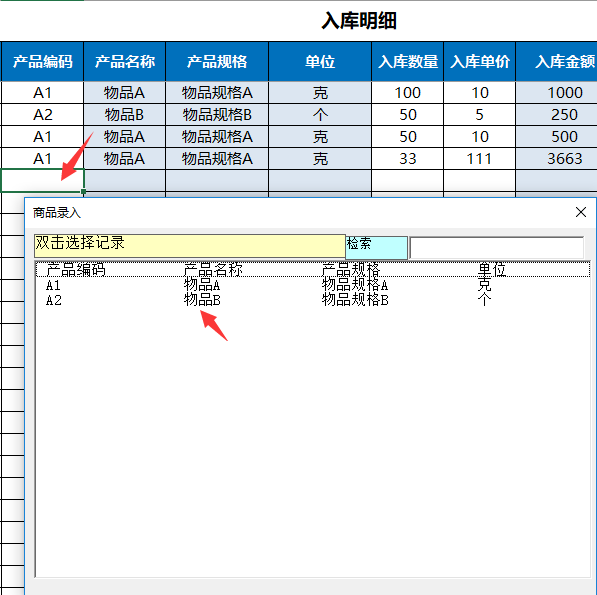The image size is (597, 595).
Task: Select the amount cell 1000
Action: [557, 93]
